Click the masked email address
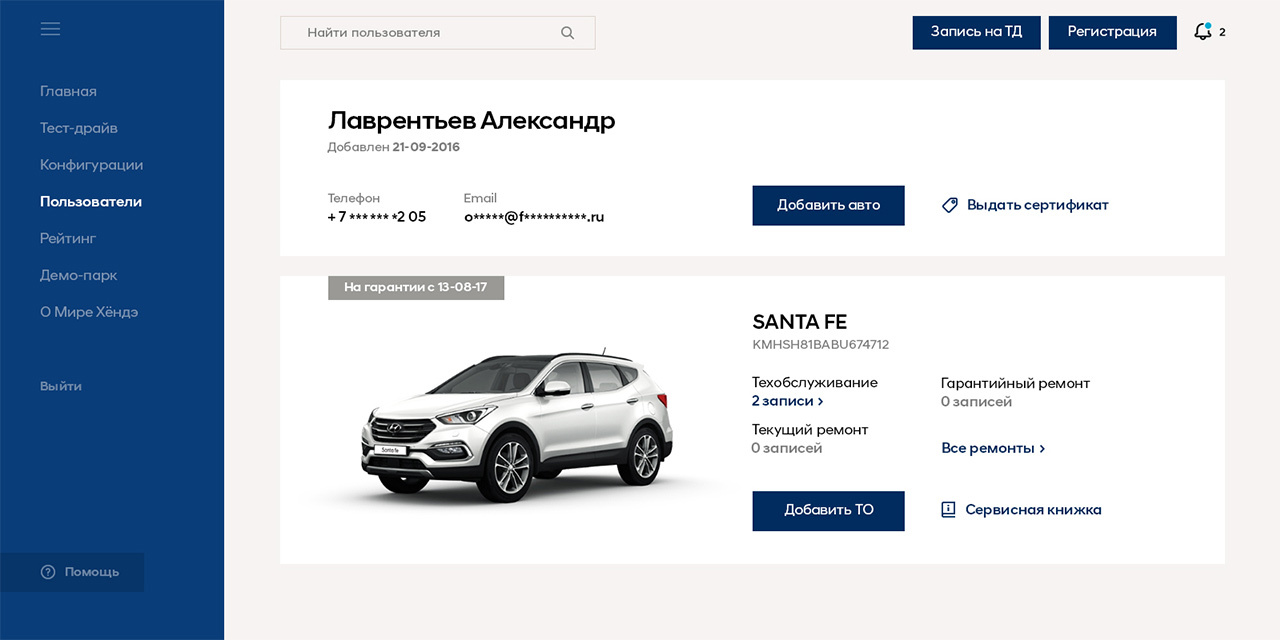The image size is (1280, 640). [x=534, y=217]
